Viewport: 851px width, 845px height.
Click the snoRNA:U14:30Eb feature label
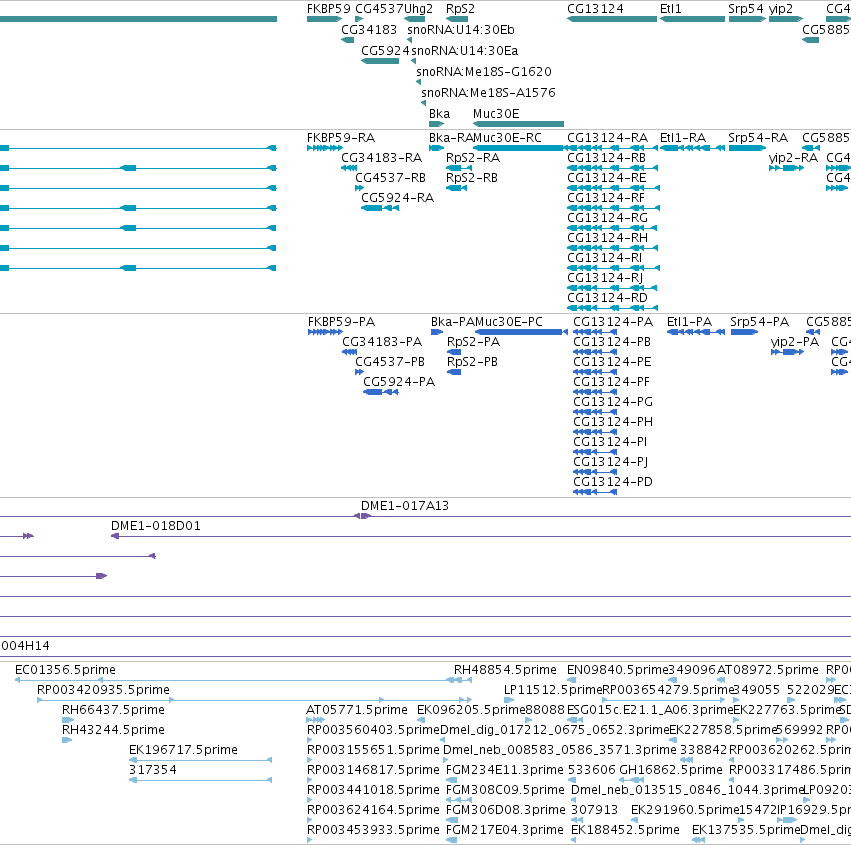[461, 30]
